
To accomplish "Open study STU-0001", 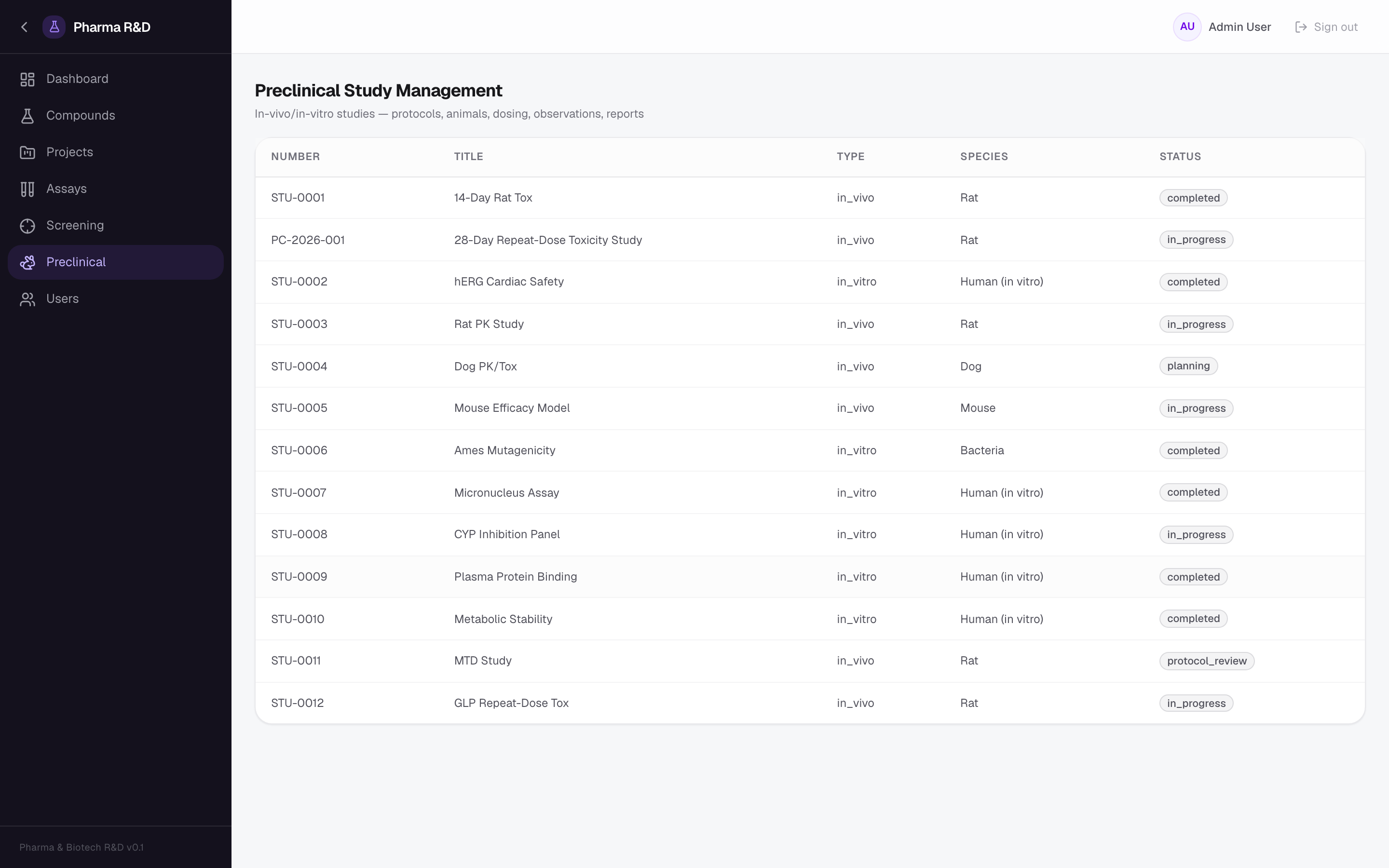I will 298,198.
